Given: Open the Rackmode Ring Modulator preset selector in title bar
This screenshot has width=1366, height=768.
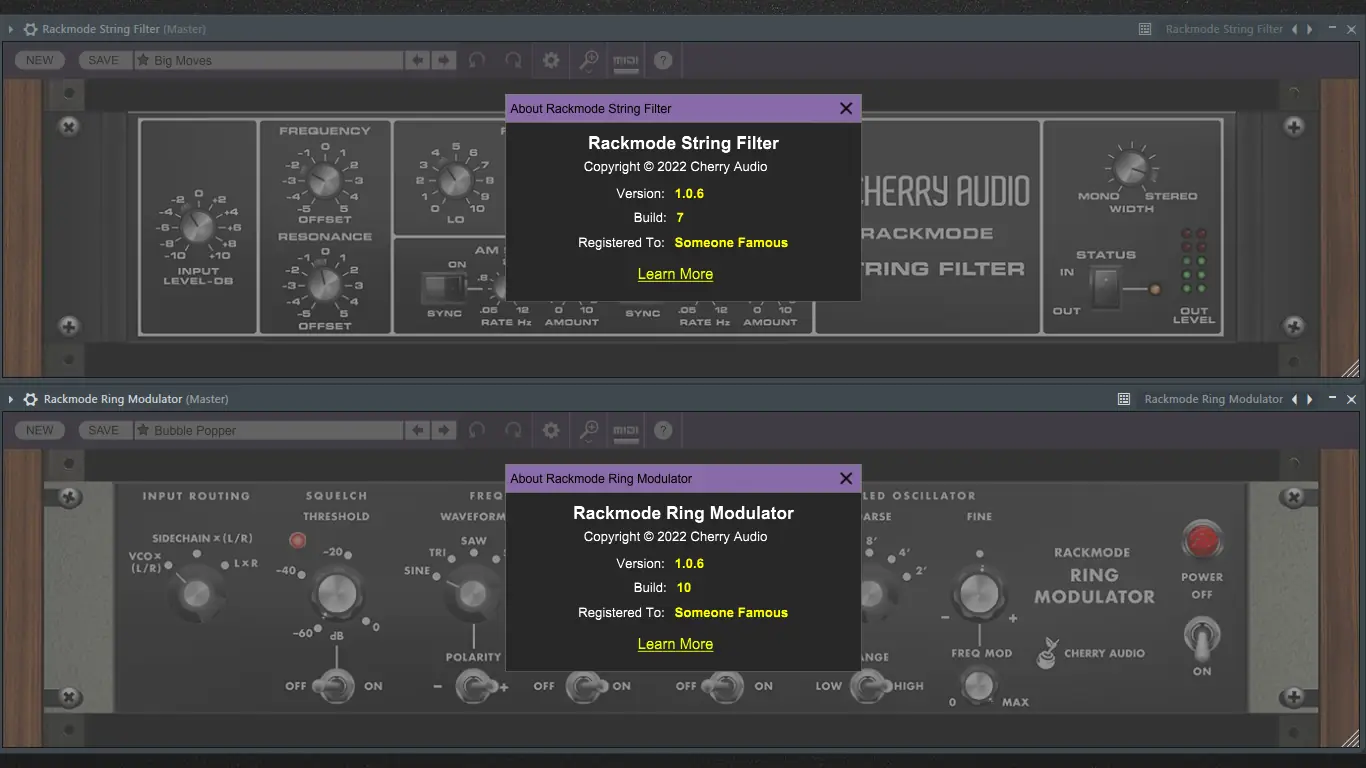Looking at the screenshot, I should pos(1213,399).
